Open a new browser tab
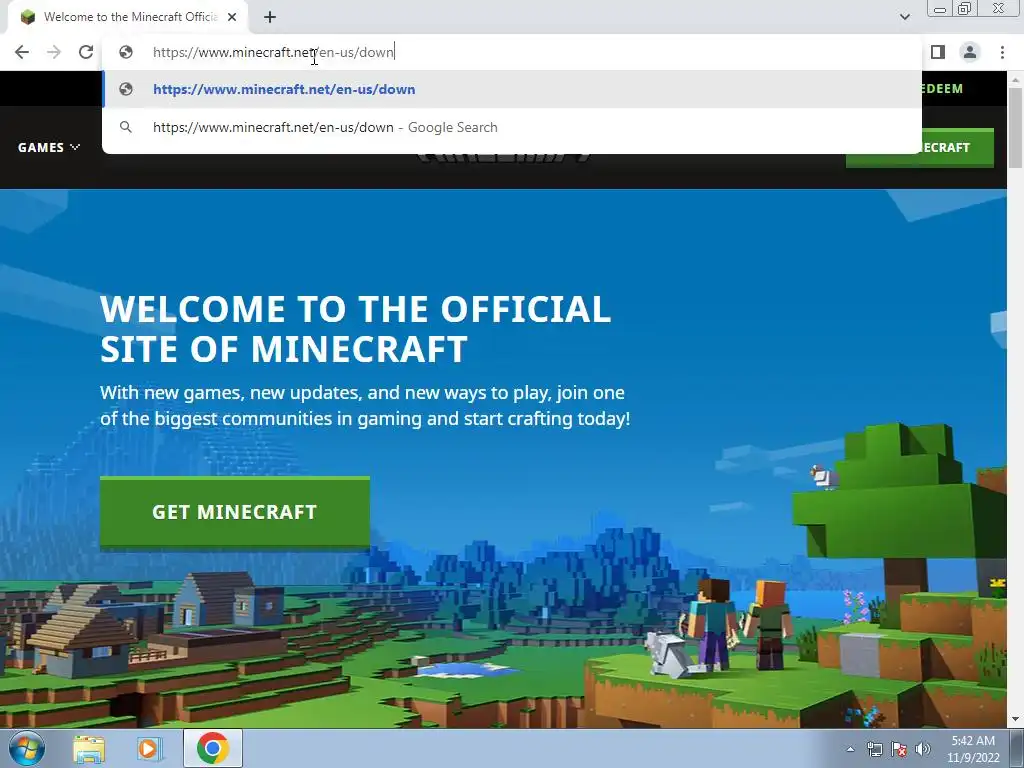The width and height of the screenshot is (1024, 768). coord(270,17)
